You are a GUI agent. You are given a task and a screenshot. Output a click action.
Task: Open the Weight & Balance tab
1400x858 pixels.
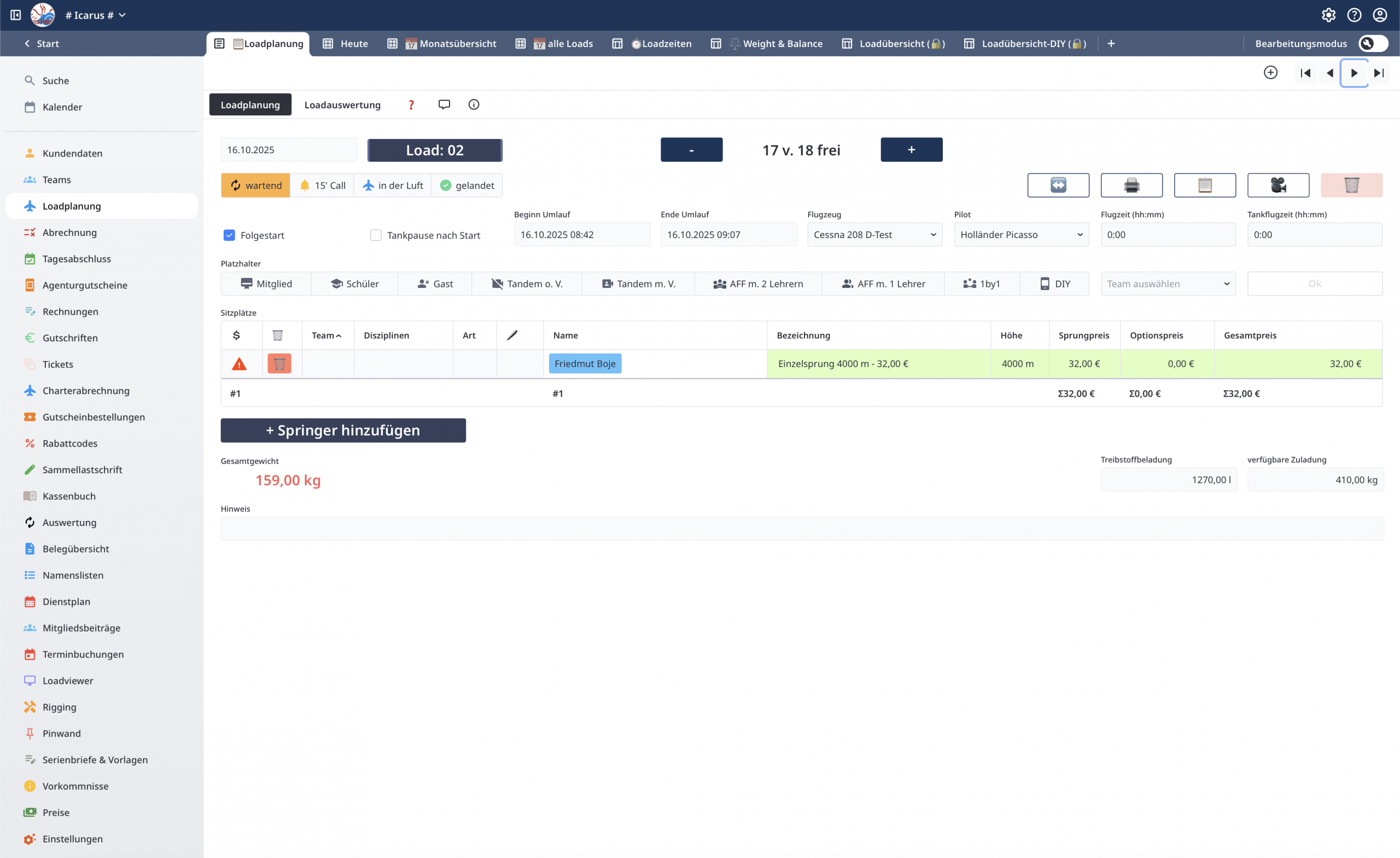click(782, 44)
